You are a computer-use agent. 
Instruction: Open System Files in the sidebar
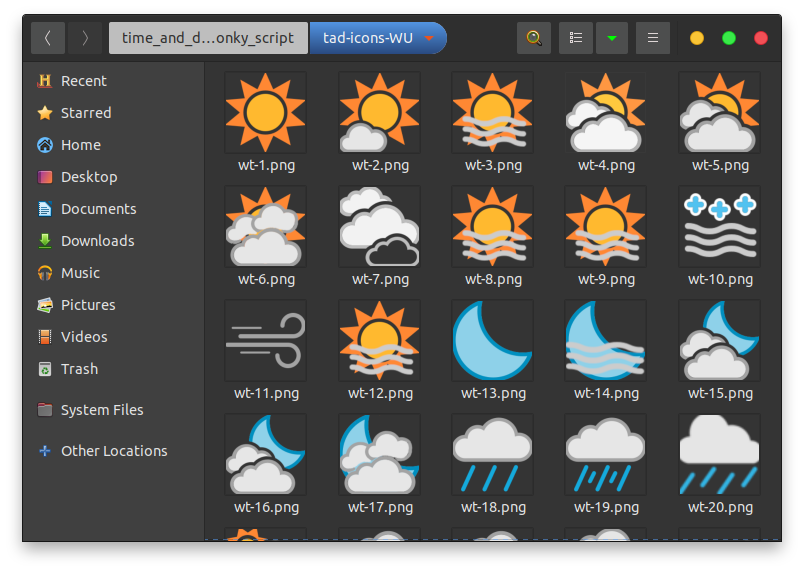coord(113,410)
